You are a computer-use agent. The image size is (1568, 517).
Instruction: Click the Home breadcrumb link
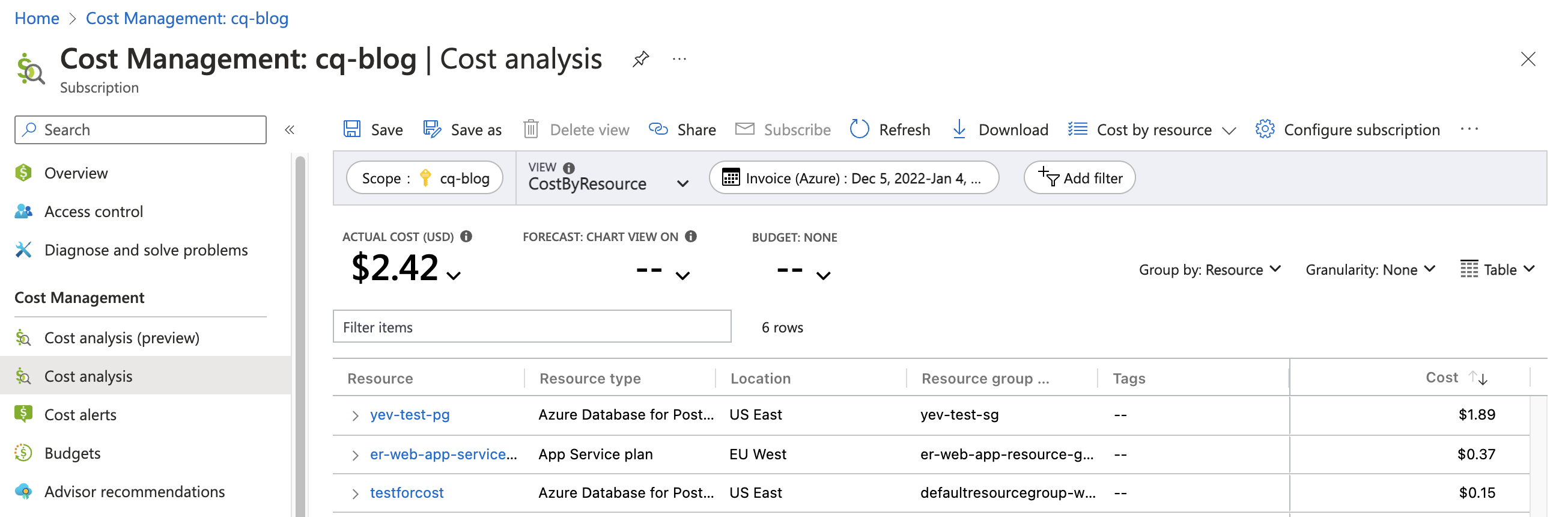[x=37, y=18]
